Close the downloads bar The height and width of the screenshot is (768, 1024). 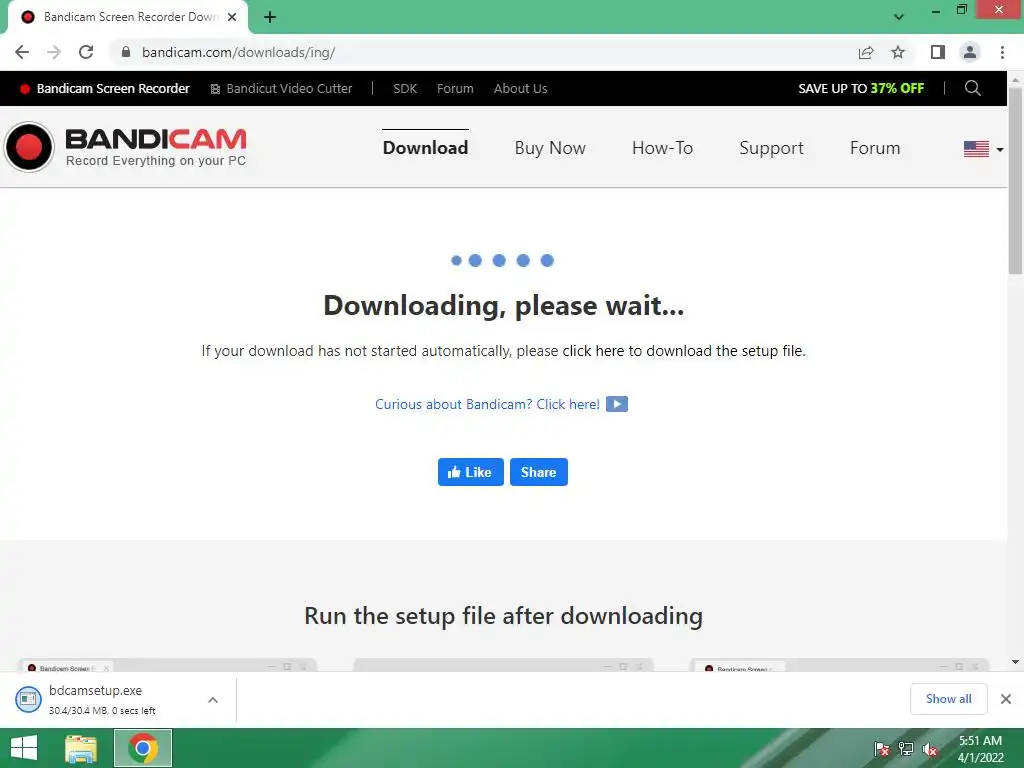click(x=1006, y=699)
